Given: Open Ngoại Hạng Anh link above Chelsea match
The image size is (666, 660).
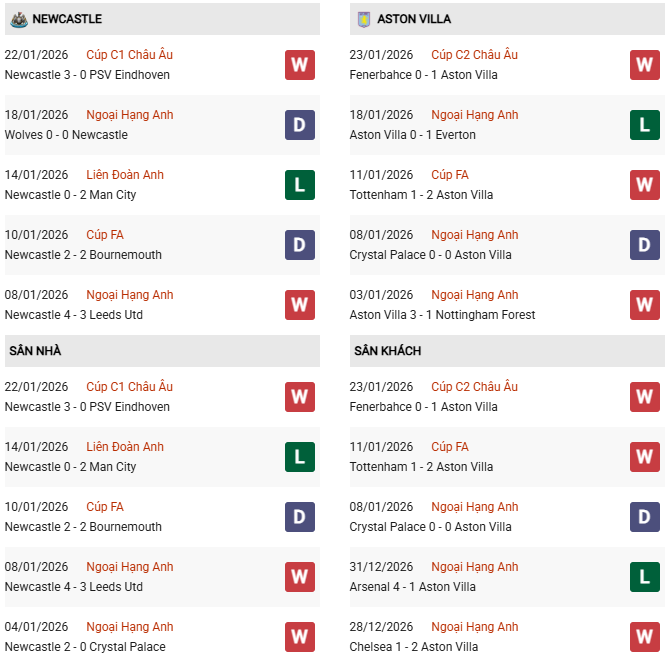Looking at the screenshot, I should coord(475,627).
